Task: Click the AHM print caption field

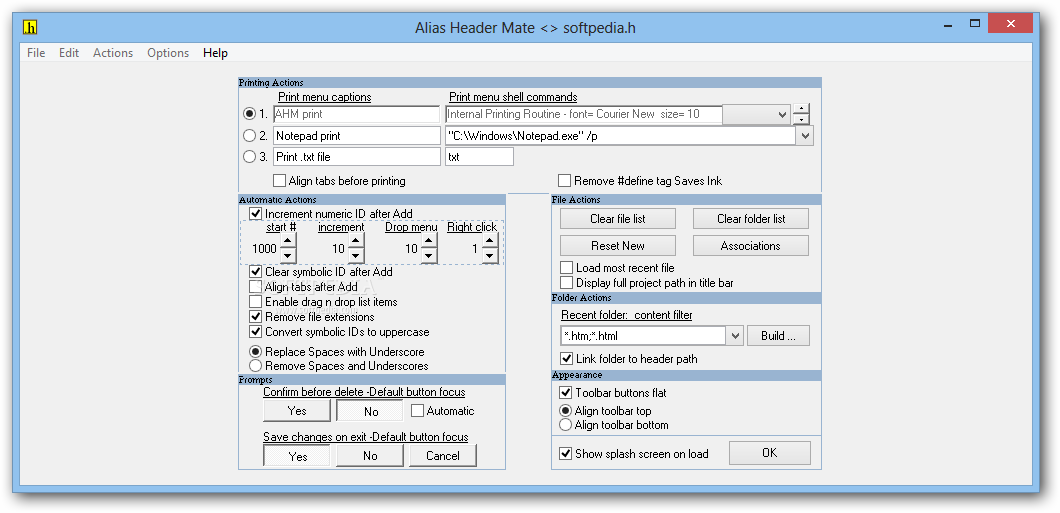Action: [x=356, y=114]
